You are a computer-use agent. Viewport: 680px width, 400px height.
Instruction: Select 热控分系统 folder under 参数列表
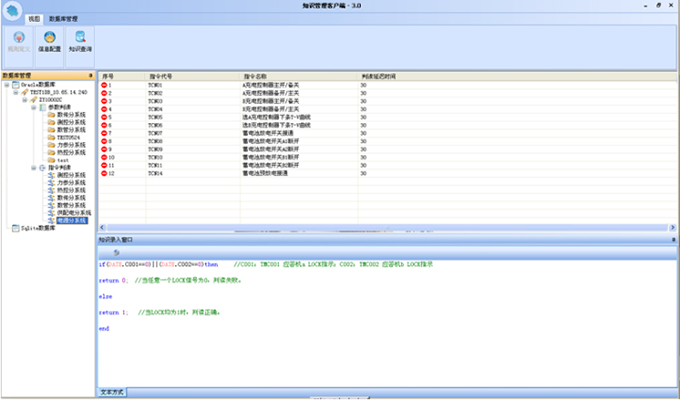click(x=71, y=152)
